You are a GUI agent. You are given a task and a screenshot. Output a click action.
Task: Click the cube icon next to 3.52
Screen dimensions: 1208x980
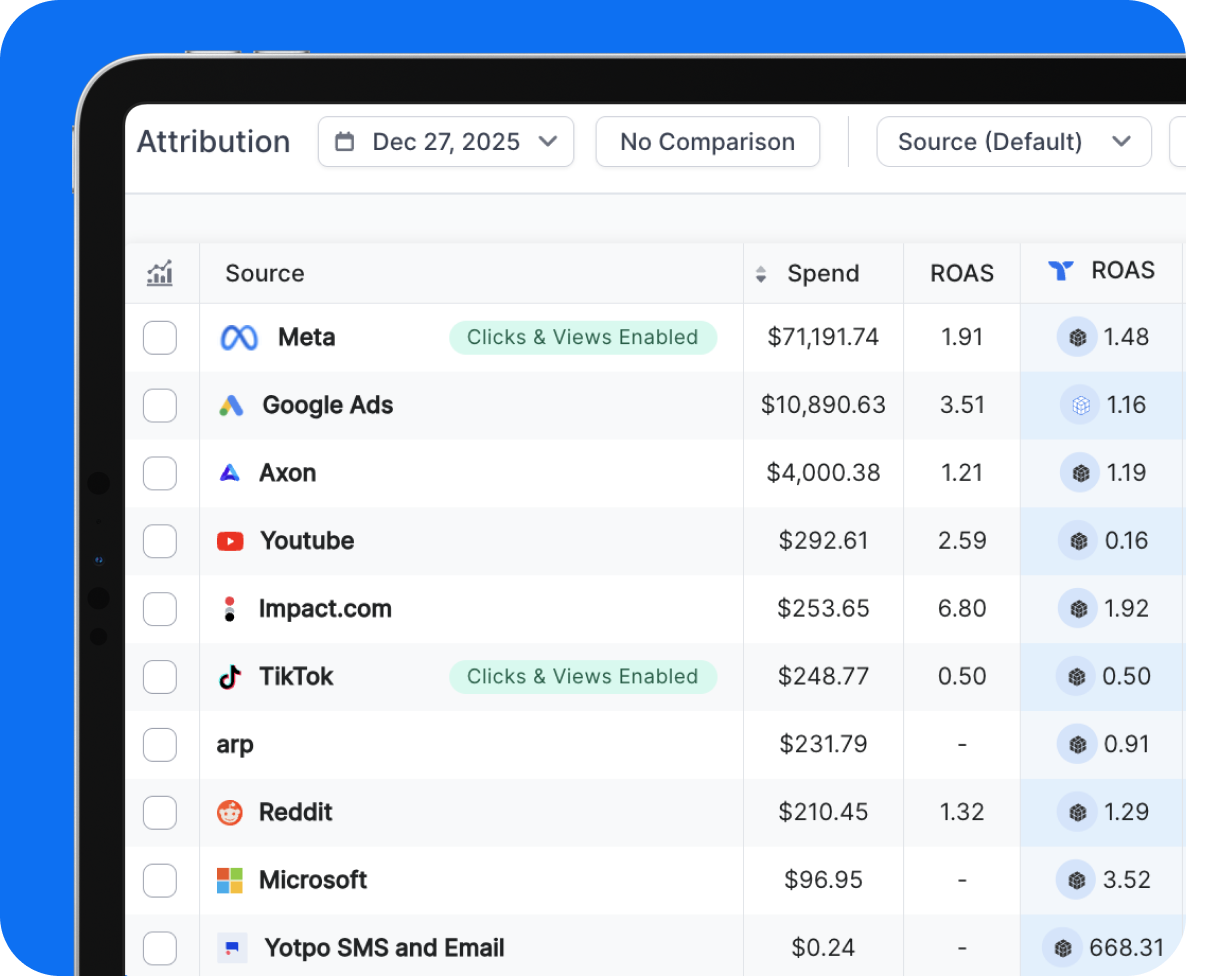(x=1076, y=880)
